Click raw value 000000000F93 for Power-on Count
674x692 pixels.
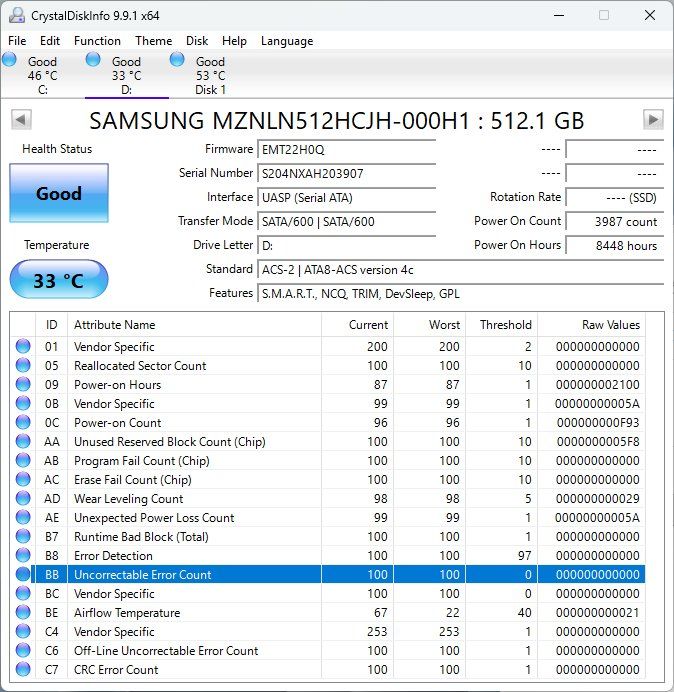click(x=598, y=422)
